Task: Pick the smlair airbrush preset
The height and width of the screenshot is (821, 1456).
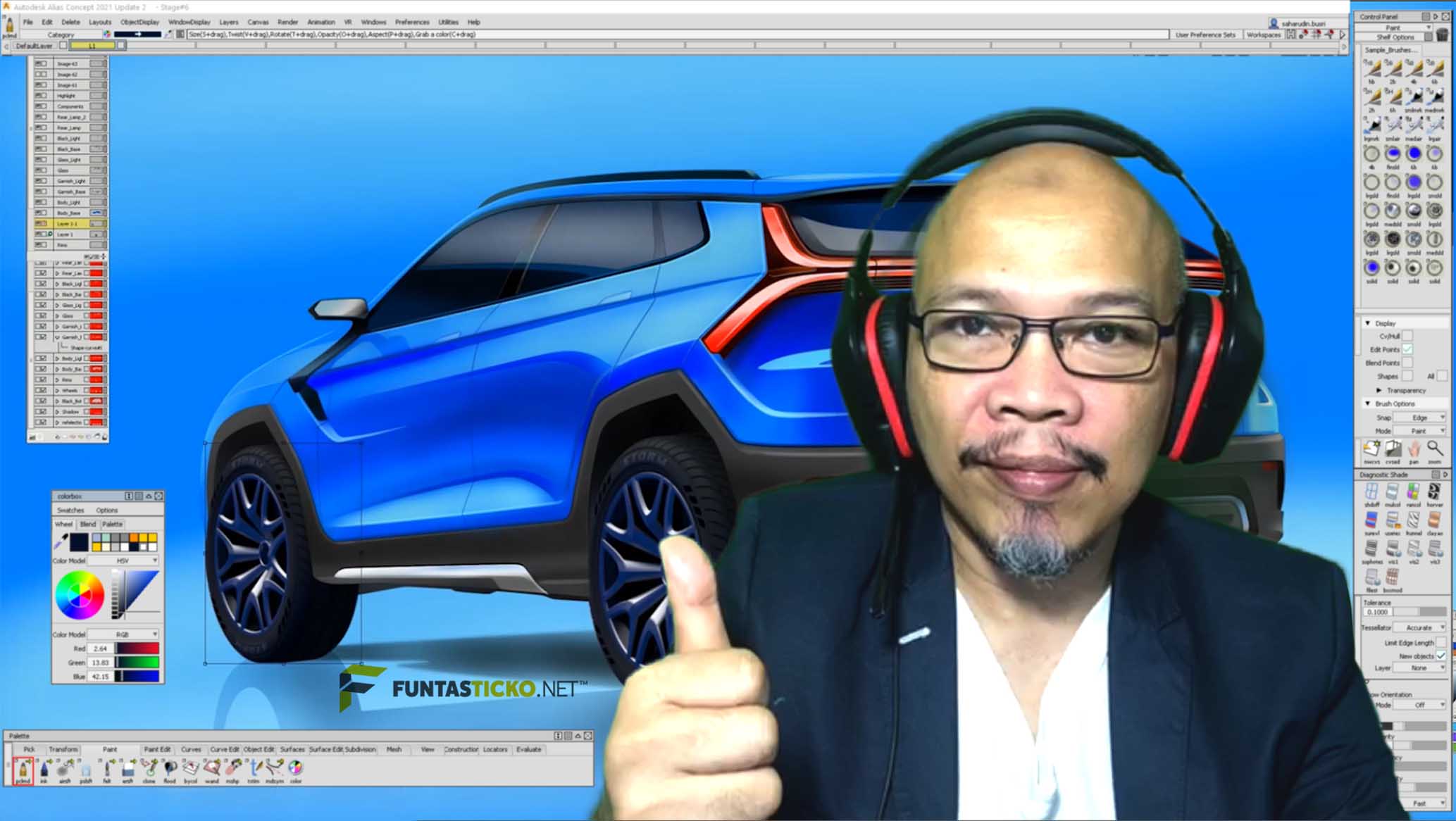Action: [x=1393, y=127]
